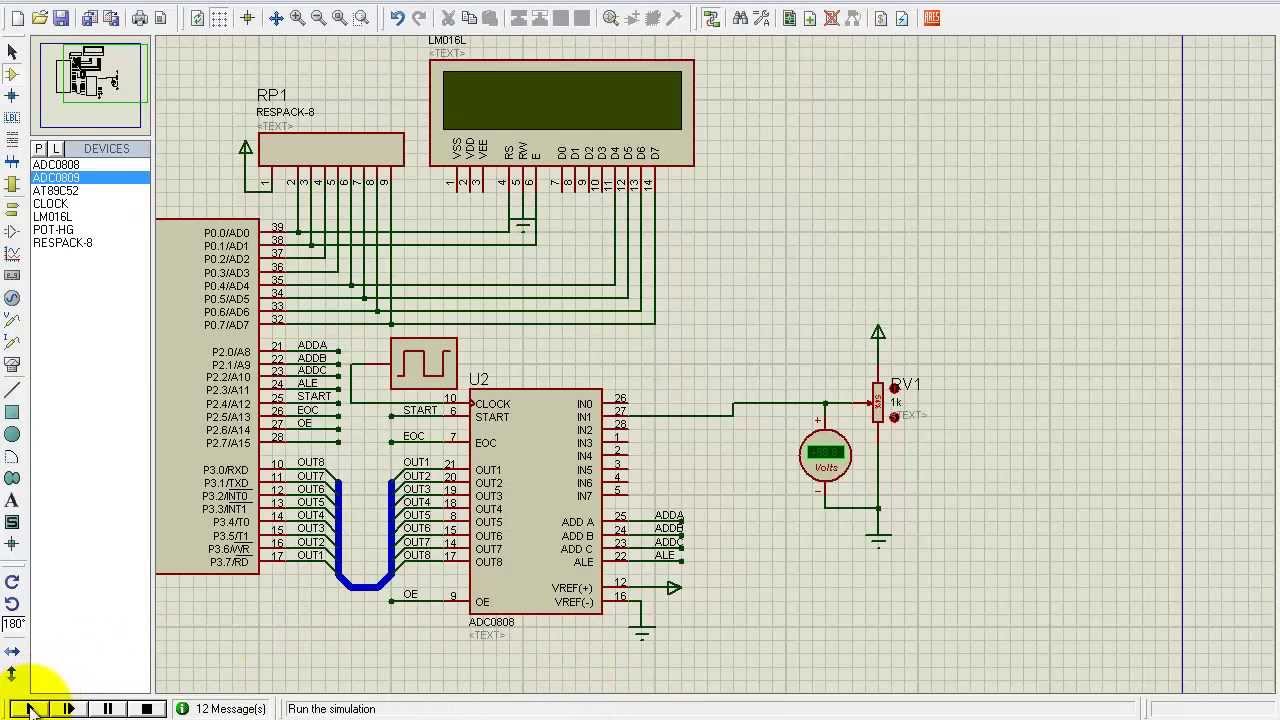Increase the RV1 potentiometer wiper
The height and width of the screenshot is (720, 1280).
[894, 389]
